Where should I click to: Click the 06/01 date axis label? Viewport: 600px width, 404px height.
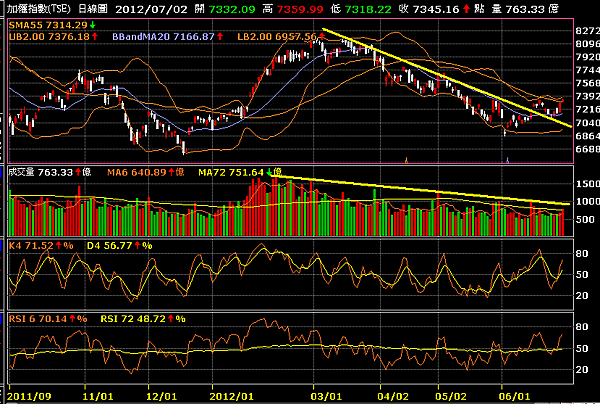click(515, 396)
